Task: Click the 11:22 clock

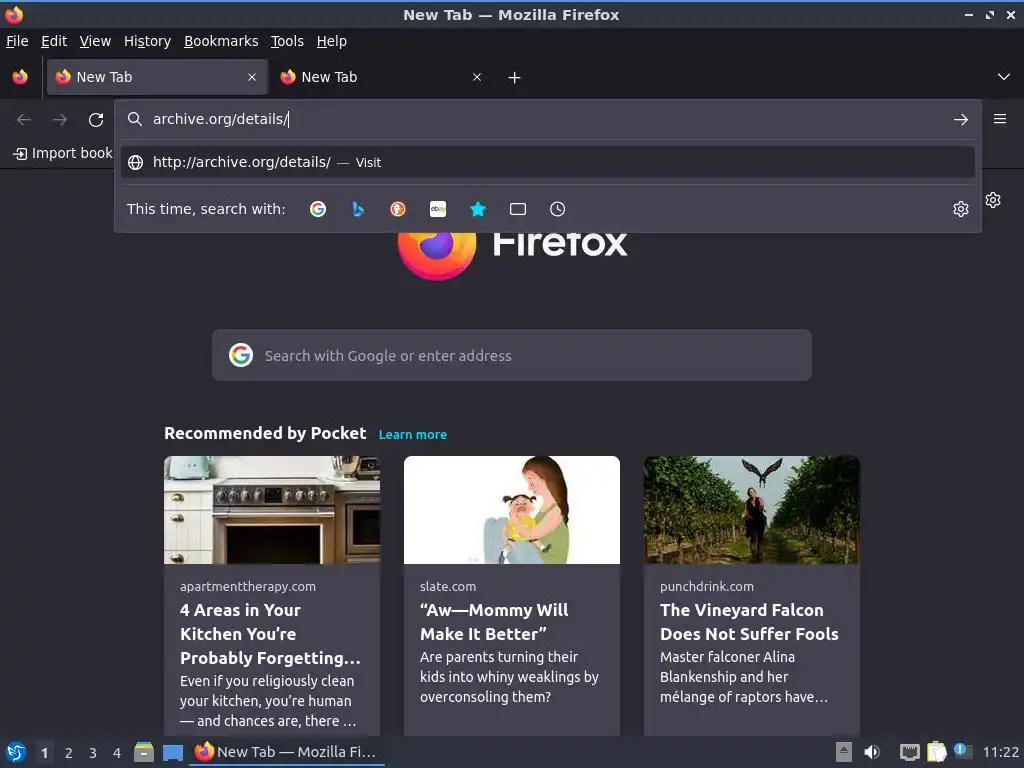Action: pyautogui.click(x=1000, y=752)
